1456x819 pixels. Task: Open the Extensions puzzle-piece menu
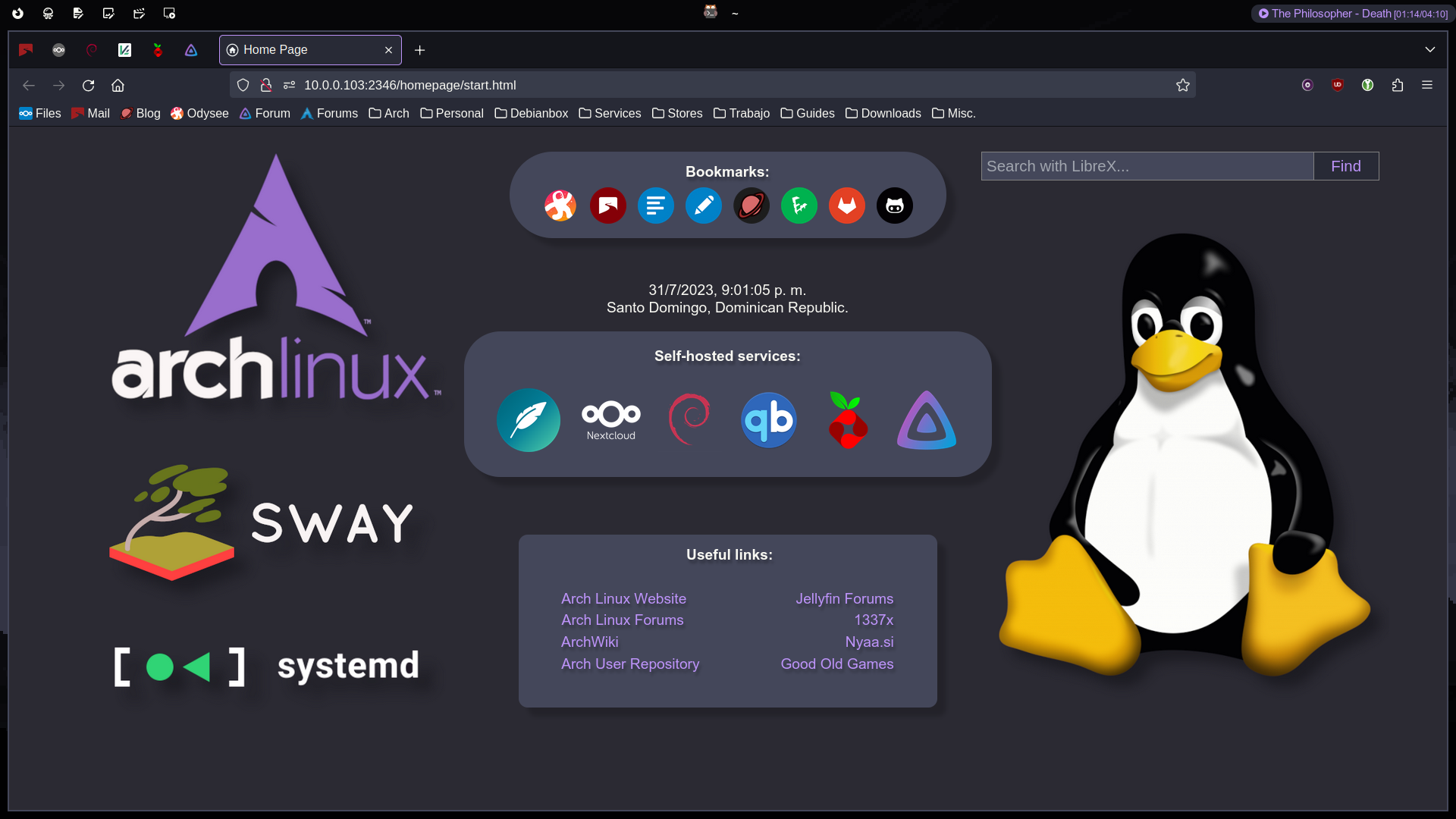click(x=1398, y=85)
